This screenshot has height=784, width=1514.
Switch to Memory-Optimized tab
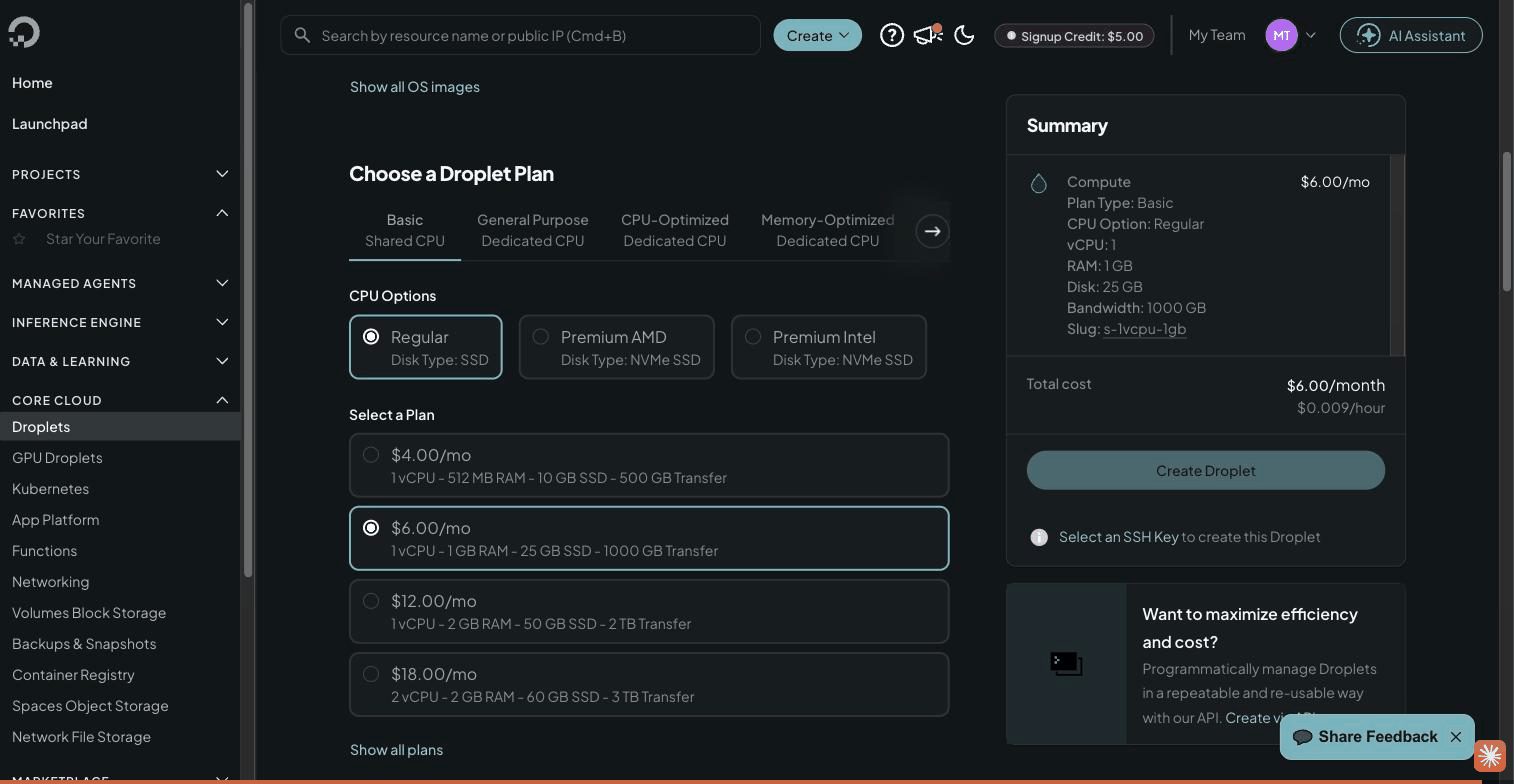point(827,230)
